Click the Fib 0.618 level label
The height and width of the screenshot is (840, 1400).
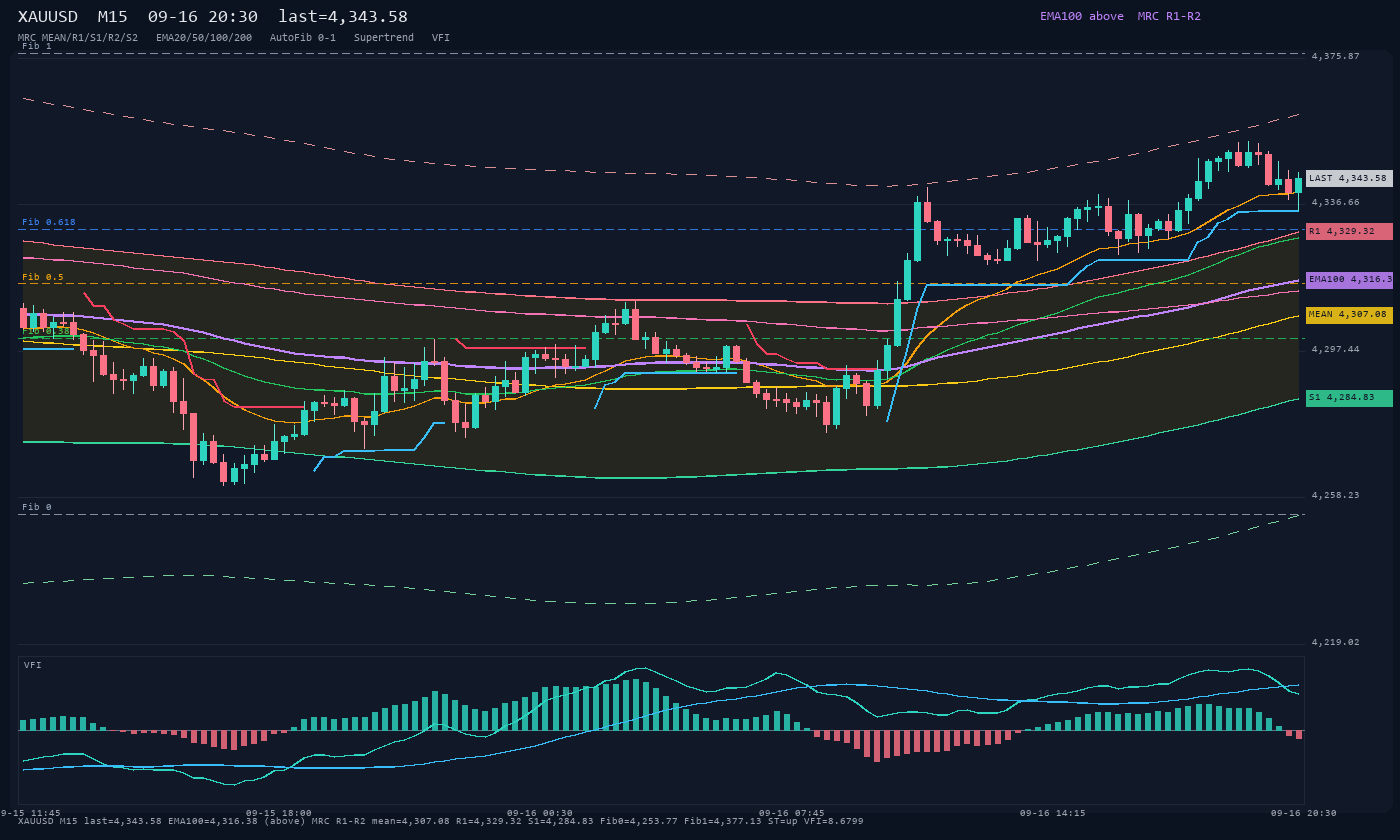coord(49,222)
